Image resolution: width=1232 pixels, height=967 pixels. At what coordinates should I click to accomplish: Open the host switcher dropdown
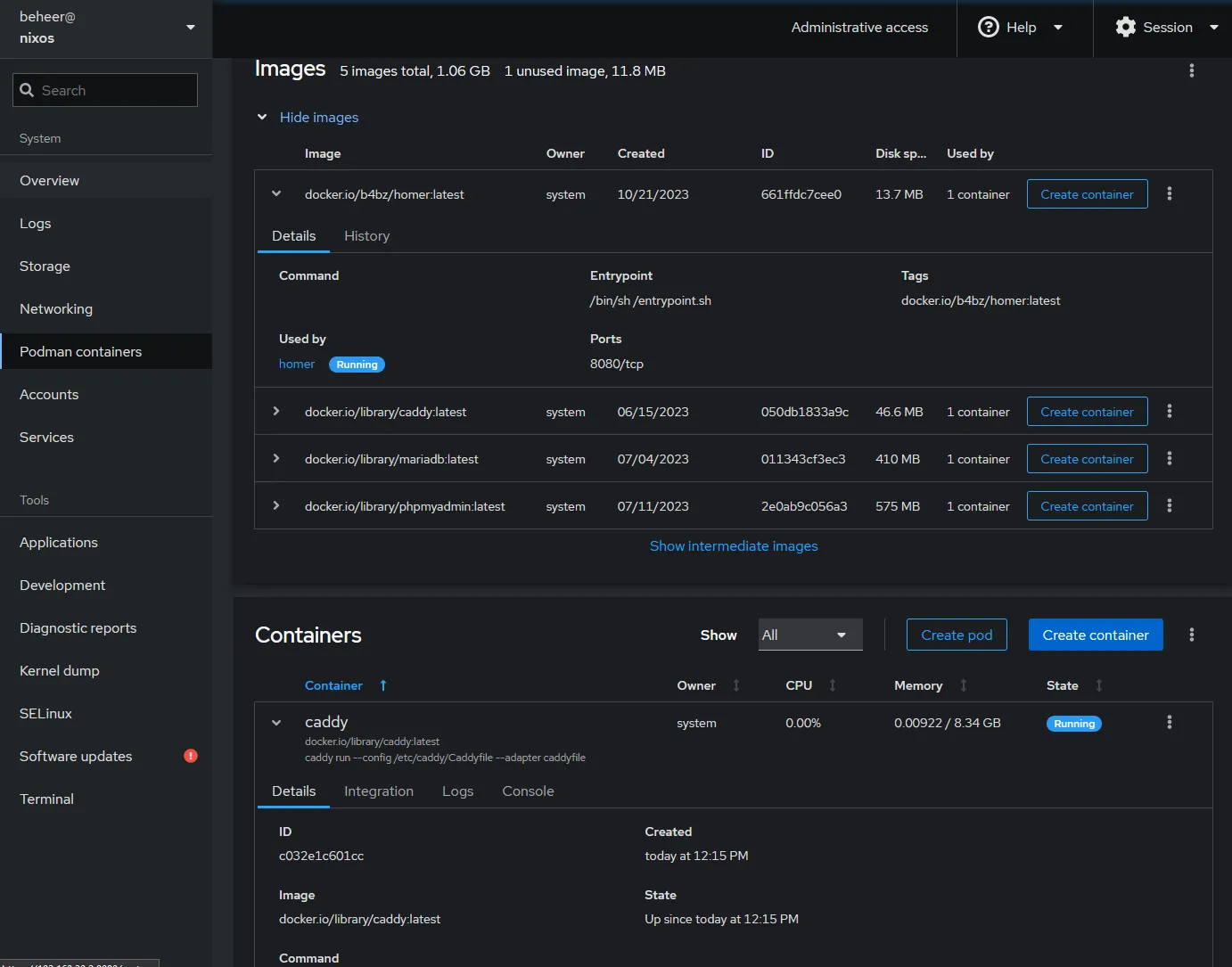coord(190,28)
